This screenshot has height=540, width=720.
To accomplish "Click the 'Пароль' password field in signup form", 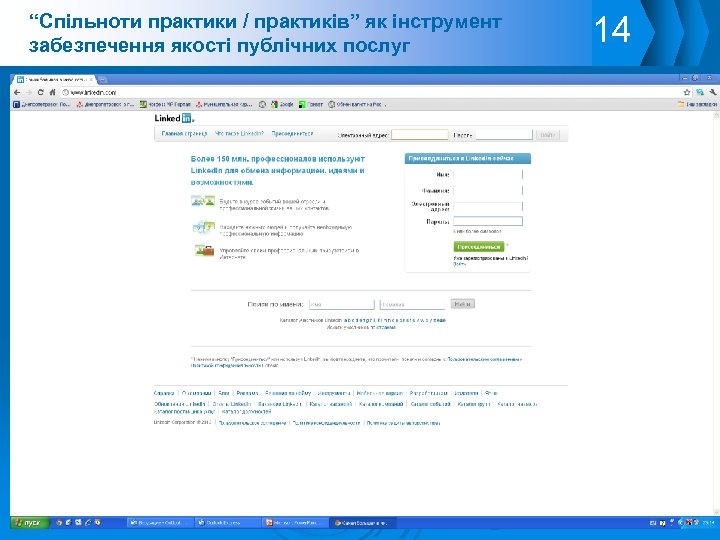I will 488,221.
